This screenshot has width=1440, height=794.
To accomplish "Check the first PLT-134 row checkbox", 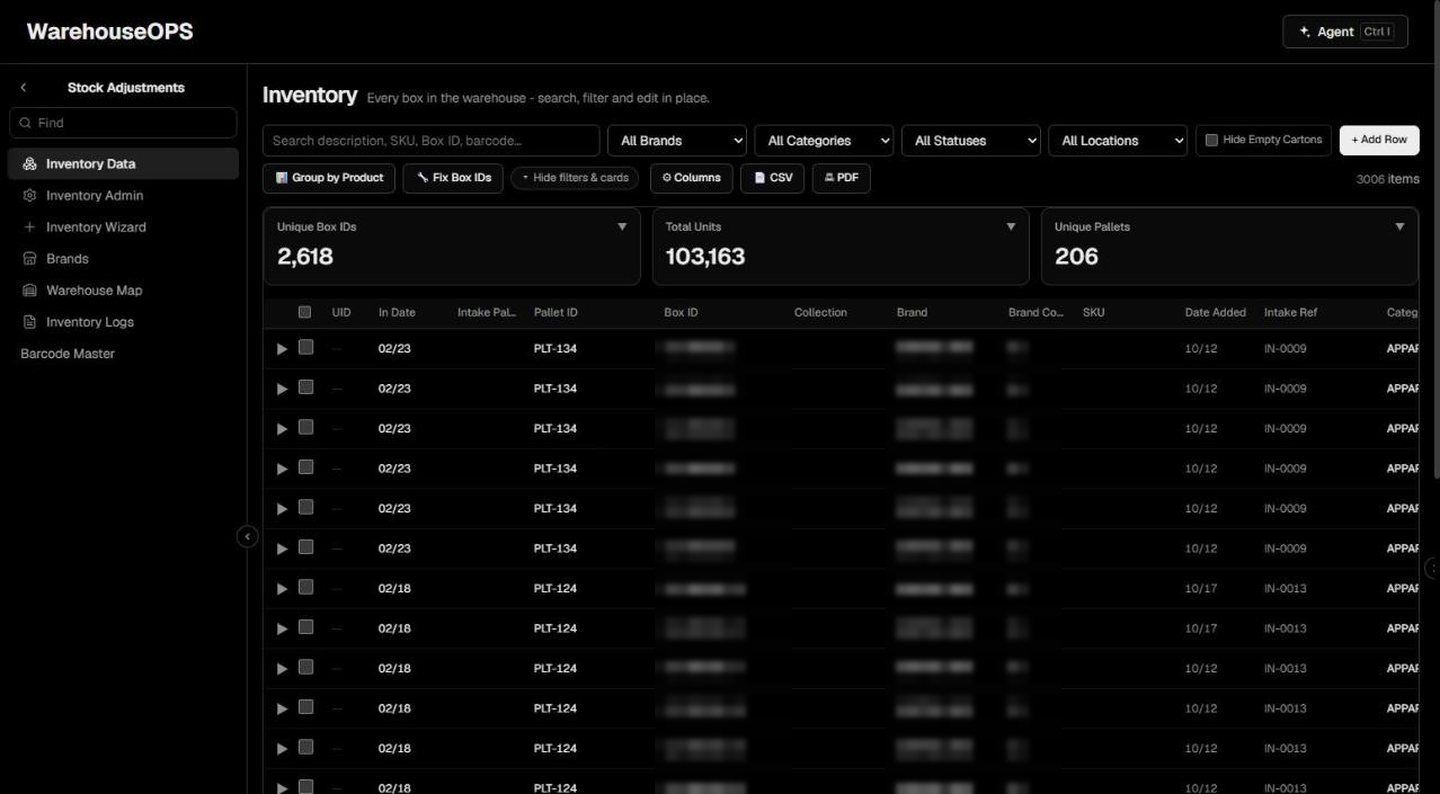I will click(x=306, y=347).
